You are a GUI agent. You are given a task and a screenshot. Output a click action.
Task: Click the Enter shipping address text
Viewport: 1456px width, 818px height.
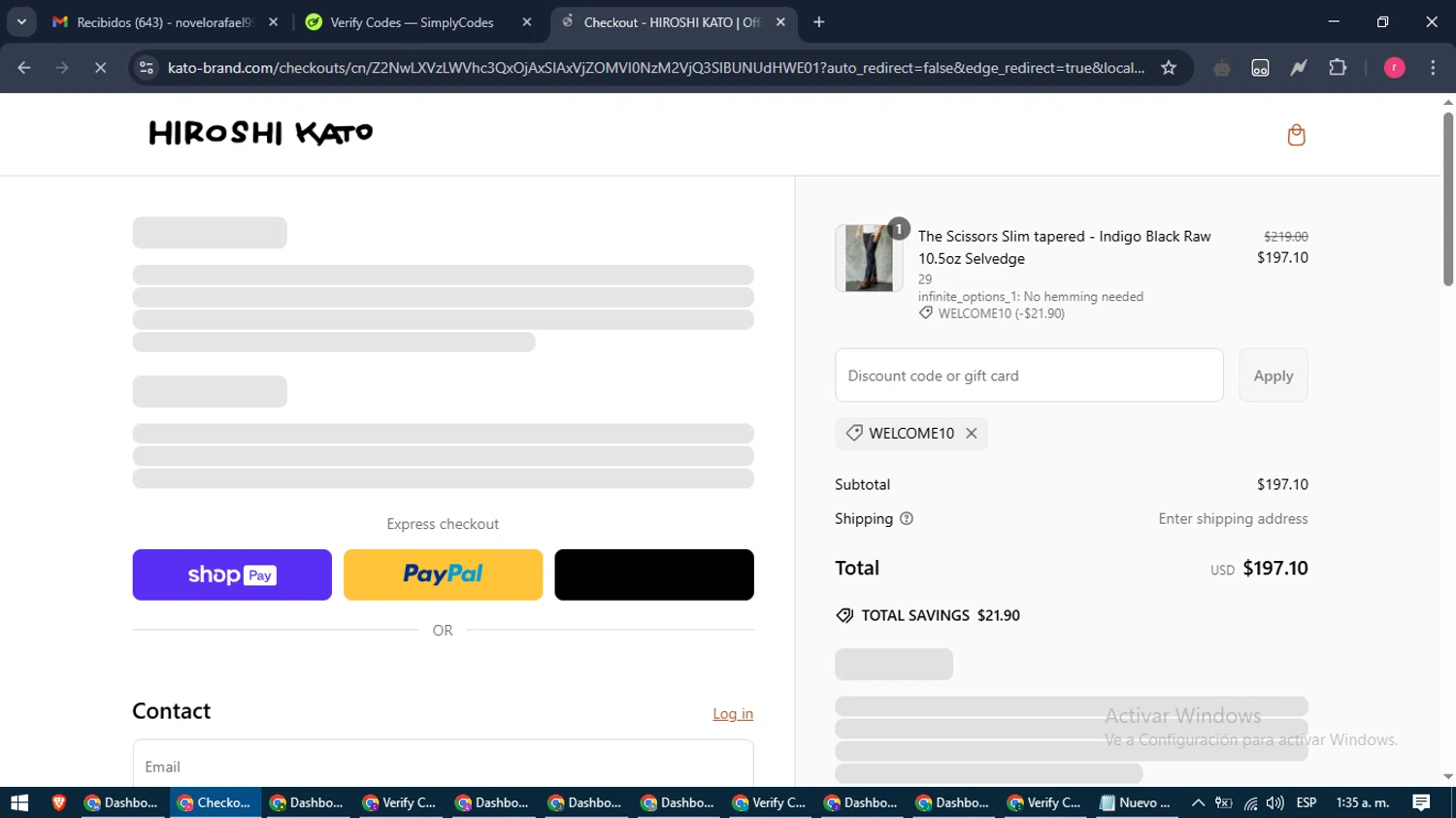click(1233, 519)
